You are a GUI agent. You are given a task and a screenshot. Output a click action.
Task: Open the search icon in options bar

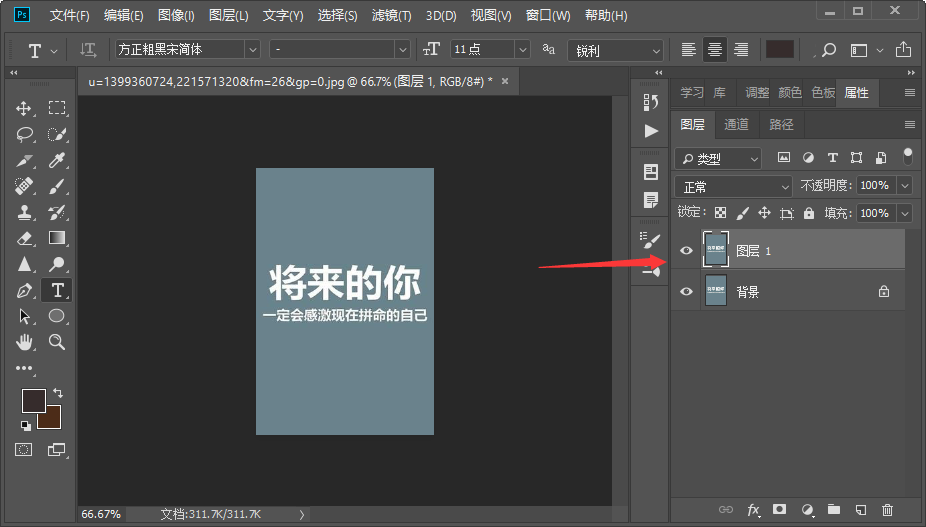coord(829,50)
